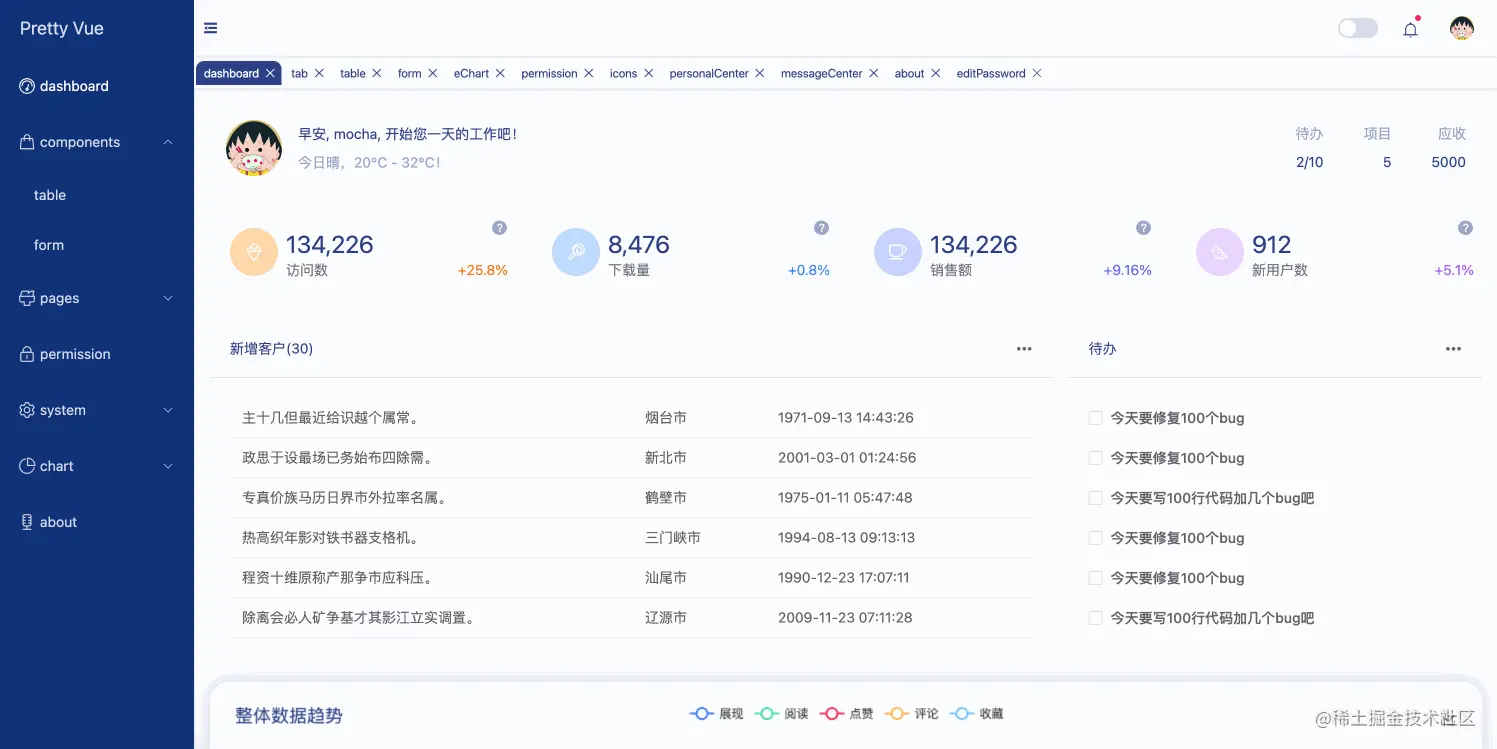Close the eChart tab

500,73
